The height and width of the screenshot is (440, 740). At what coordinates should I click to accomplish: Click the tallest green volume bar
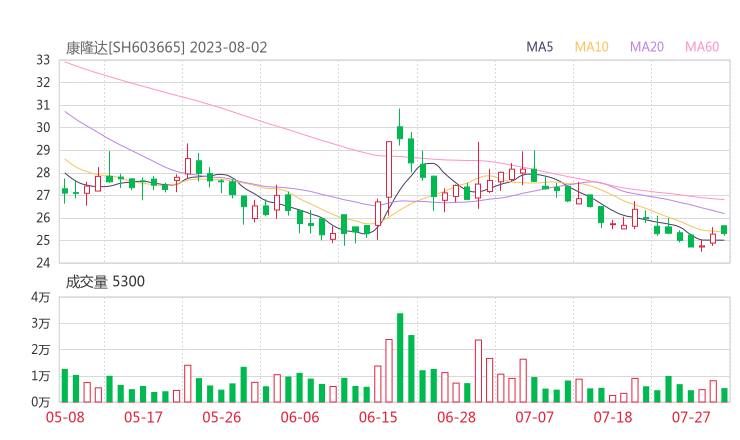(400, 358)
